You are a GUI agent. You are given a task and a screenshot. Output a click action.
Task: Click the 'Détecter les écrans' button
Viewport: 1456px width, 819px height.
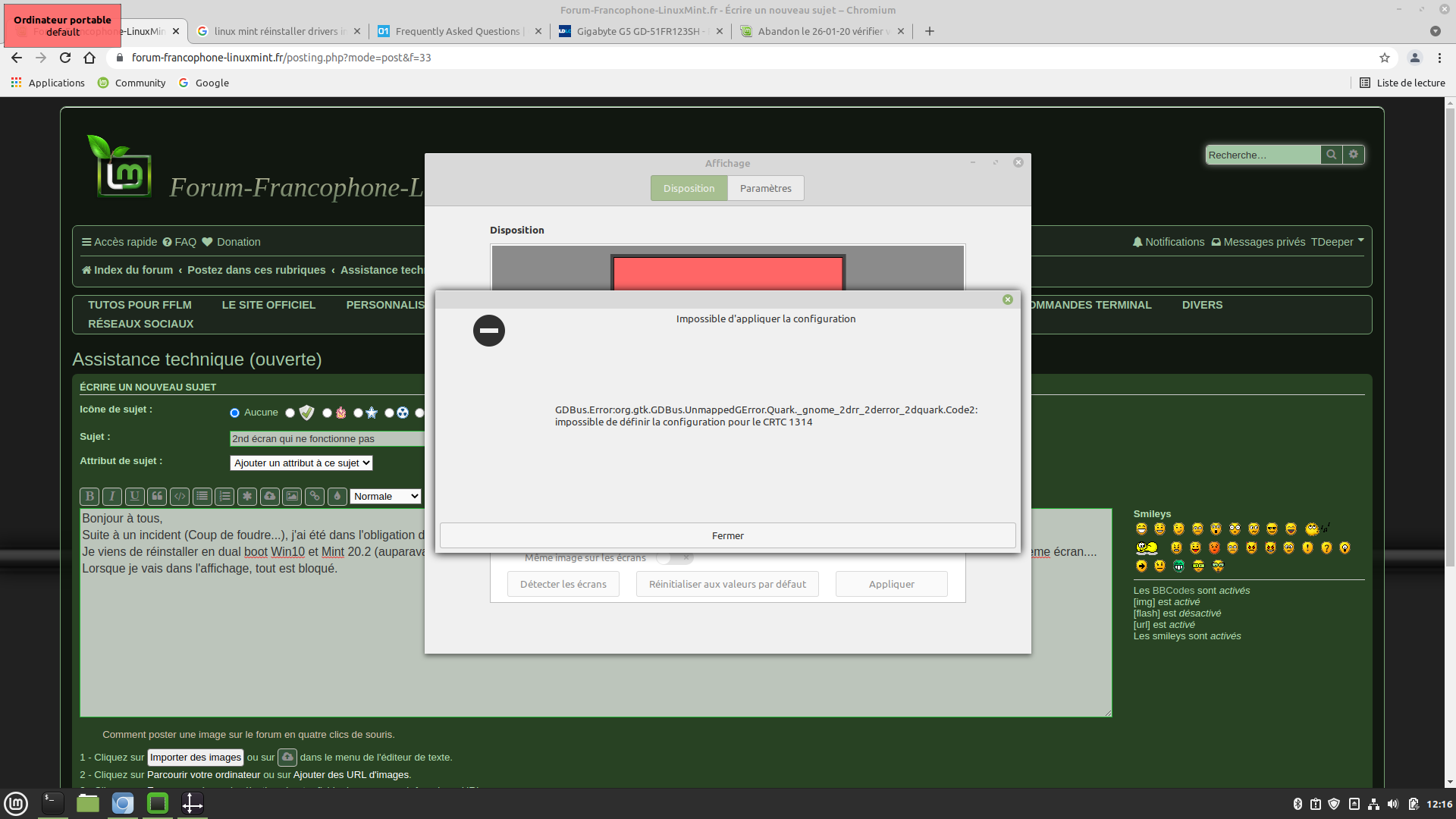pos(563,585)
